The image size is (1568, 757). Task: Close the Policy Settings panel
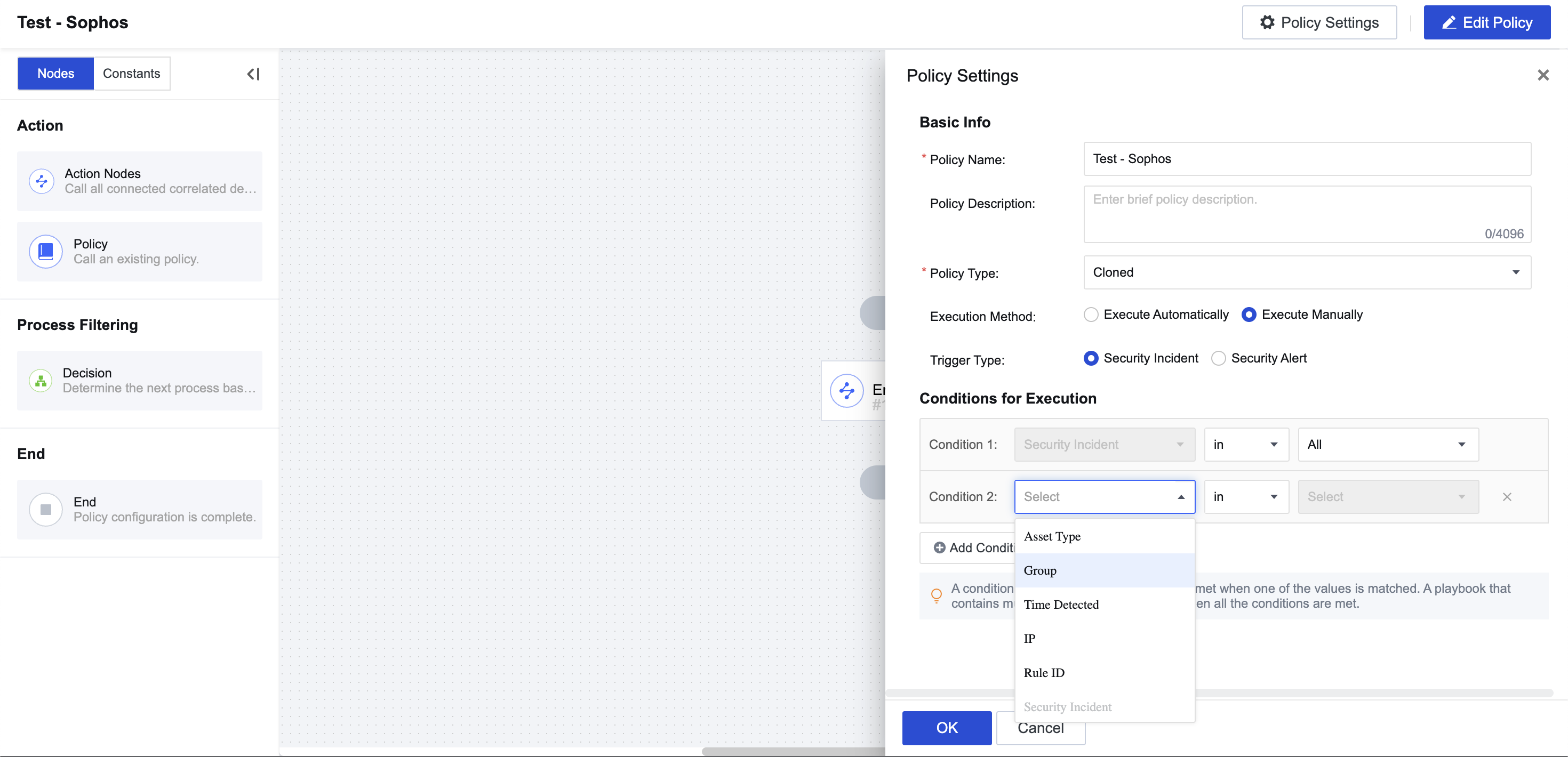click(1542, 76)
